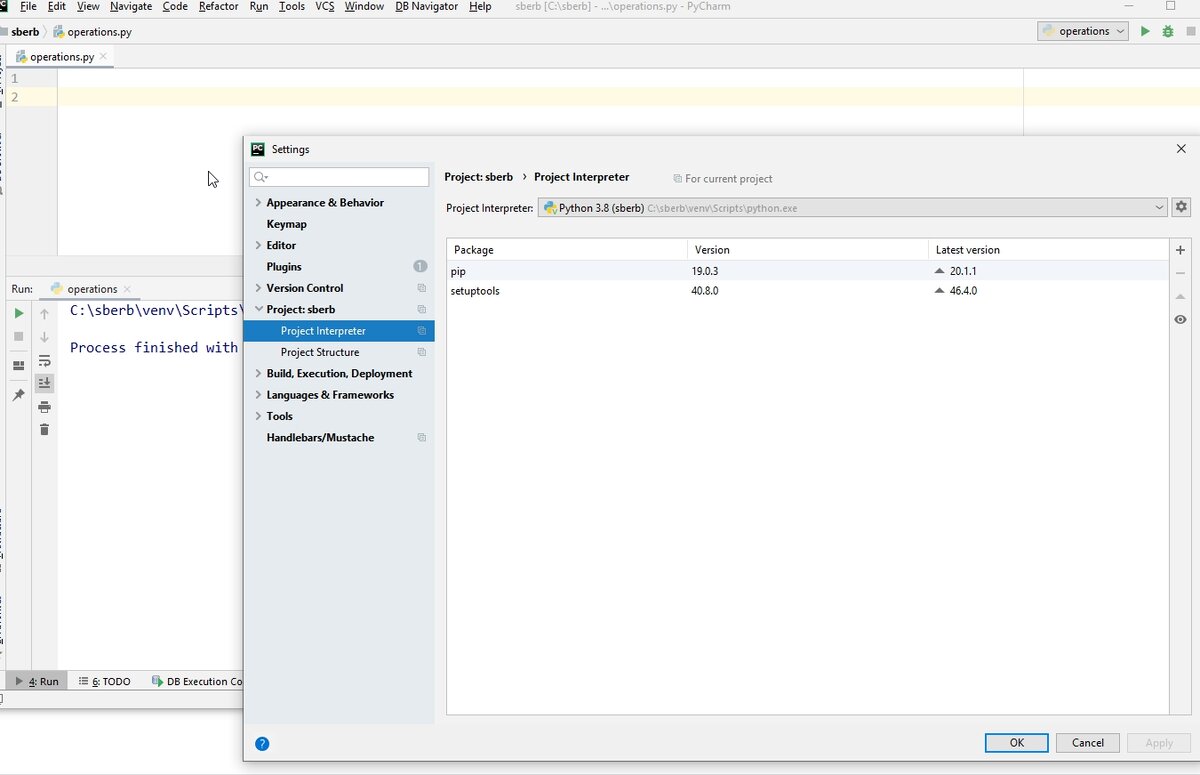The width and height of the screenshot is (1200, 775).
Task: Sort by the Package column header
Action: (x=567, y=250)
